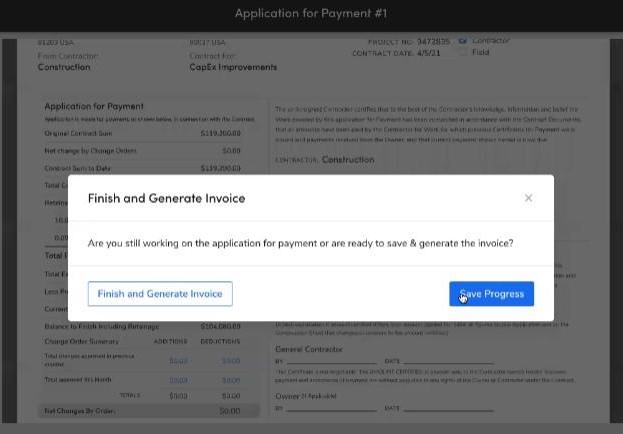Click the Contract Date value 4/5/21
The image size is (623, 434).
pyautogui.click(x=428, y=53)
